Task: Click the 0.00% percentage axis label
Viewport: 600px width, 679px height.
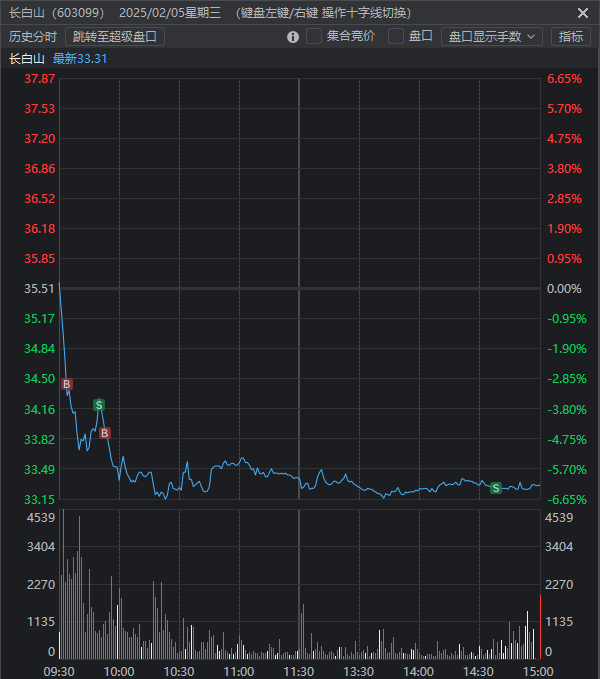Action: click(564, 289)
